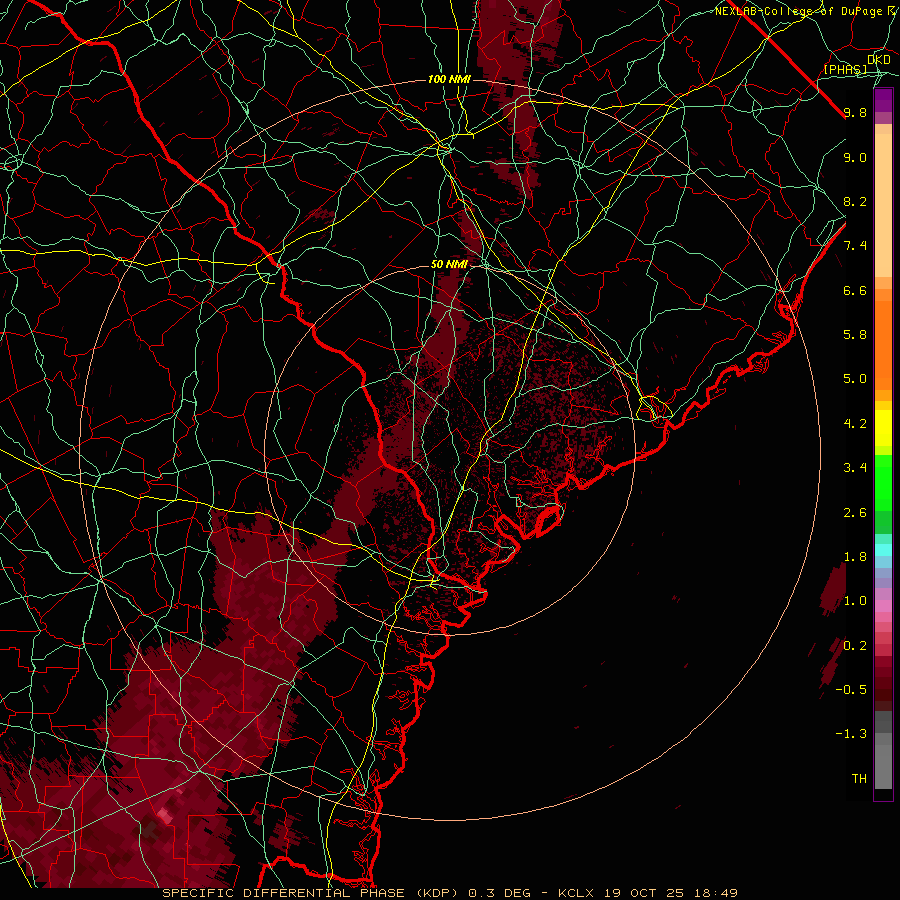Click the DKD label above the color scale
Screen dimensions: 900x900
pyautogui.click(x=879, y=59)
